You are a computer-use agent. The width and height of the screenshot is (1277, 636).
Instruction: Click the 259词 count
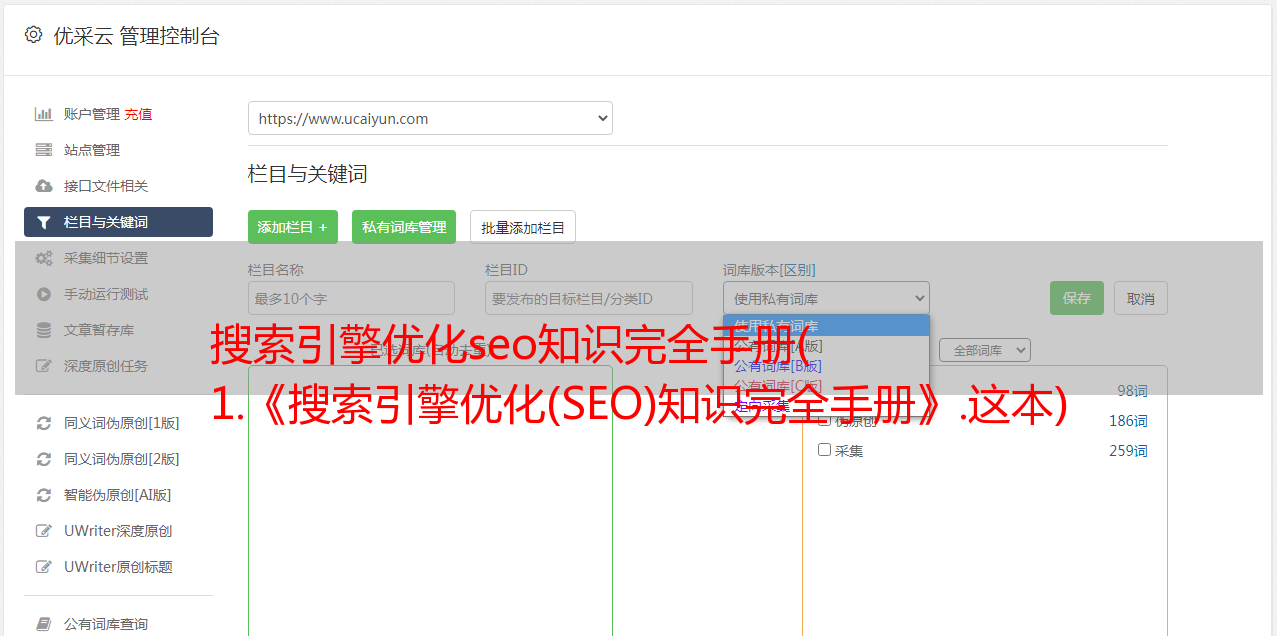click(x=1128, y=451)
